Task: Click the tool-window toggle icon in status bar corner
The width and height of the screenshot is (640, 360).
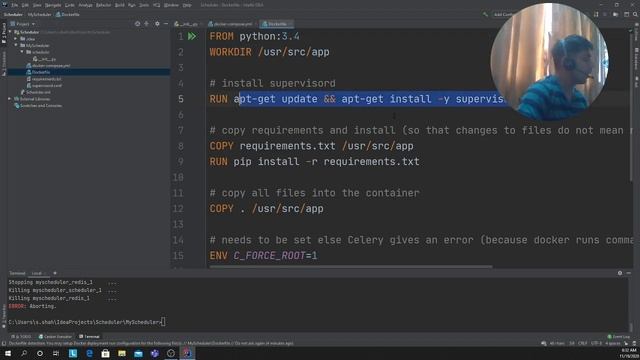Action: pyautogui.click(x=4, y=343)
